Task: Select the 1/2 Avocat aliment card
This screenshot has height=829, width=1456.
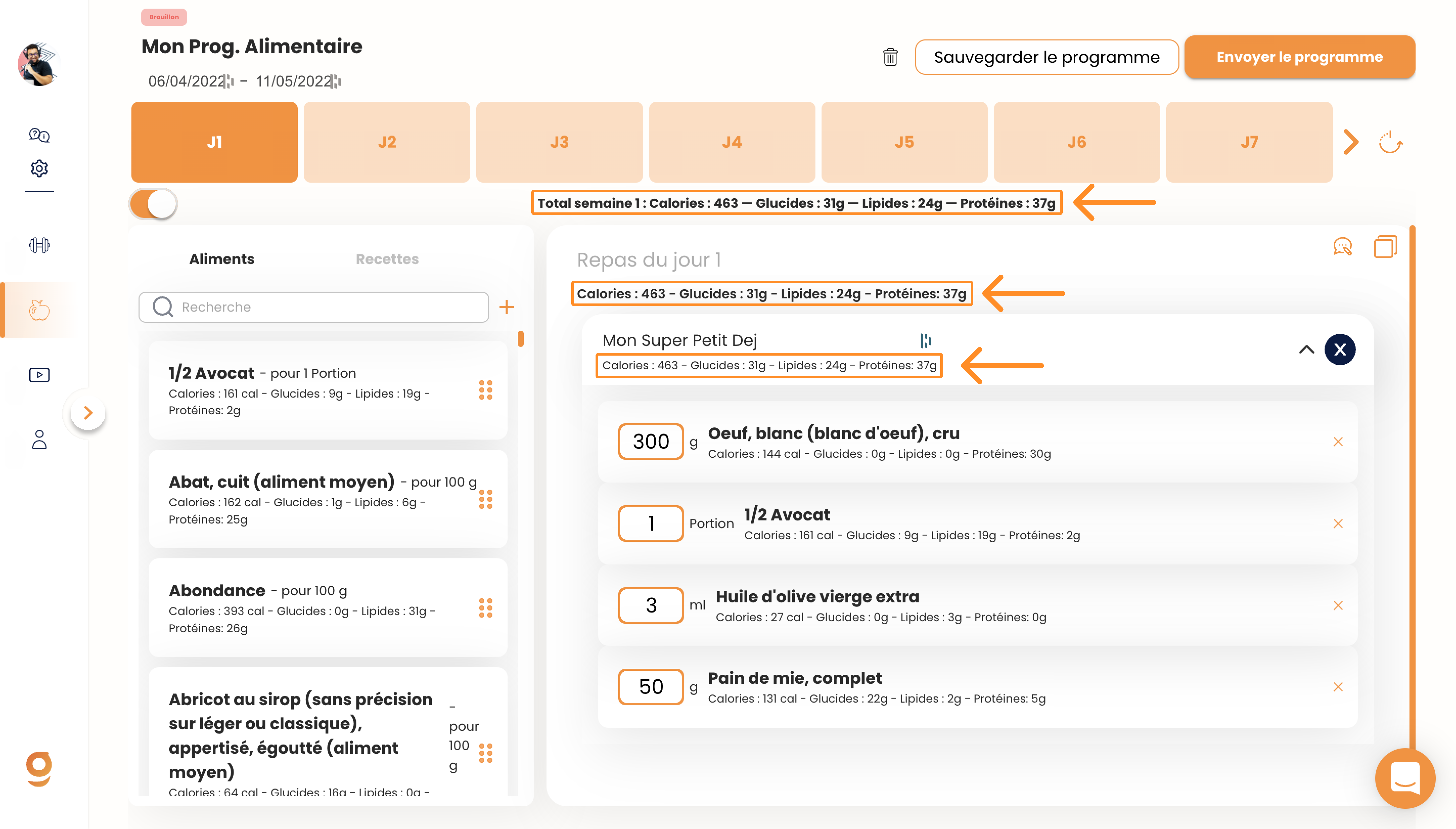Action: (328, 390)
